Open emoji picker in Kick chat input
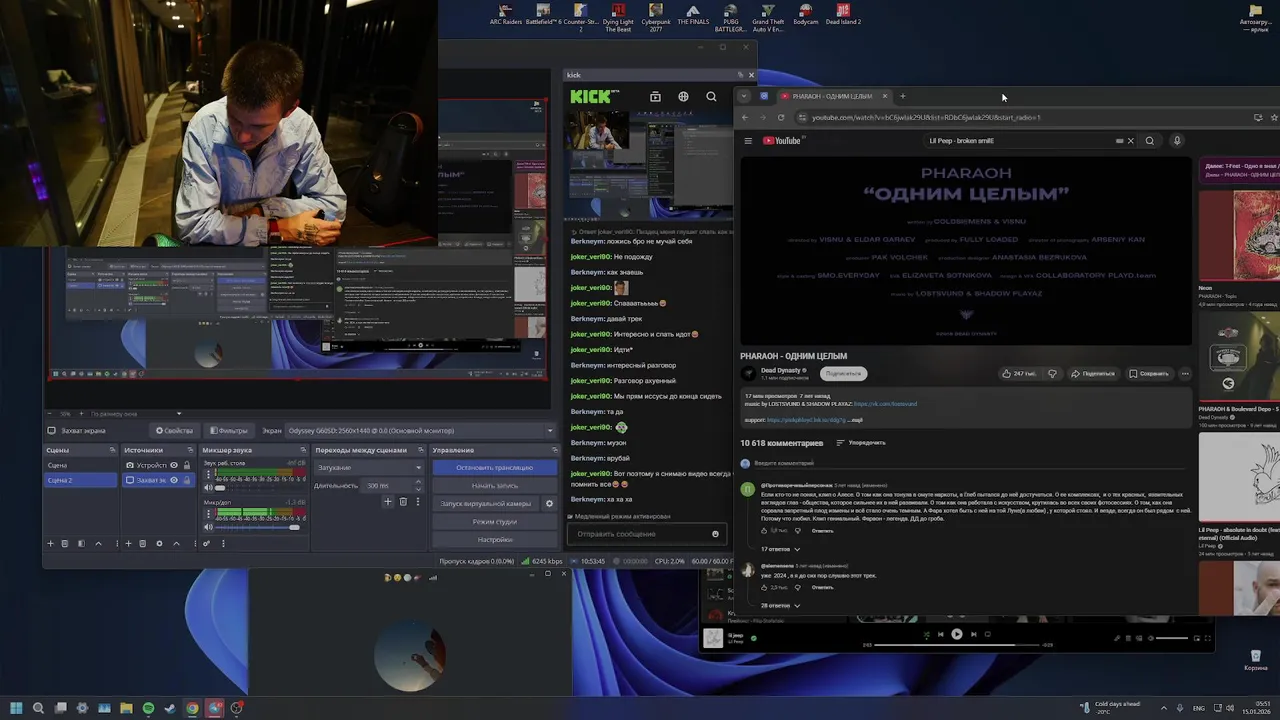1280x720 pixels. pyautogui.click(x=715, y=534)
